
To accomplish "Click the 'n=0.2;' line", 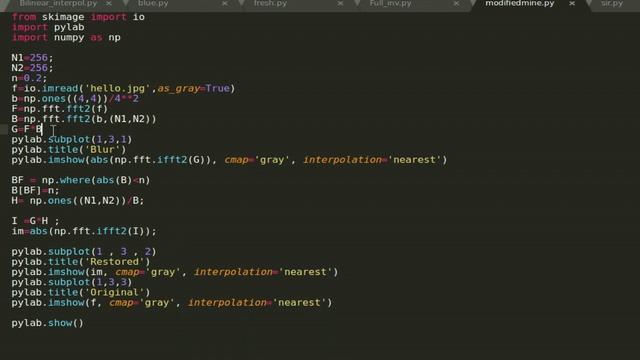I will tap(29, 78).
